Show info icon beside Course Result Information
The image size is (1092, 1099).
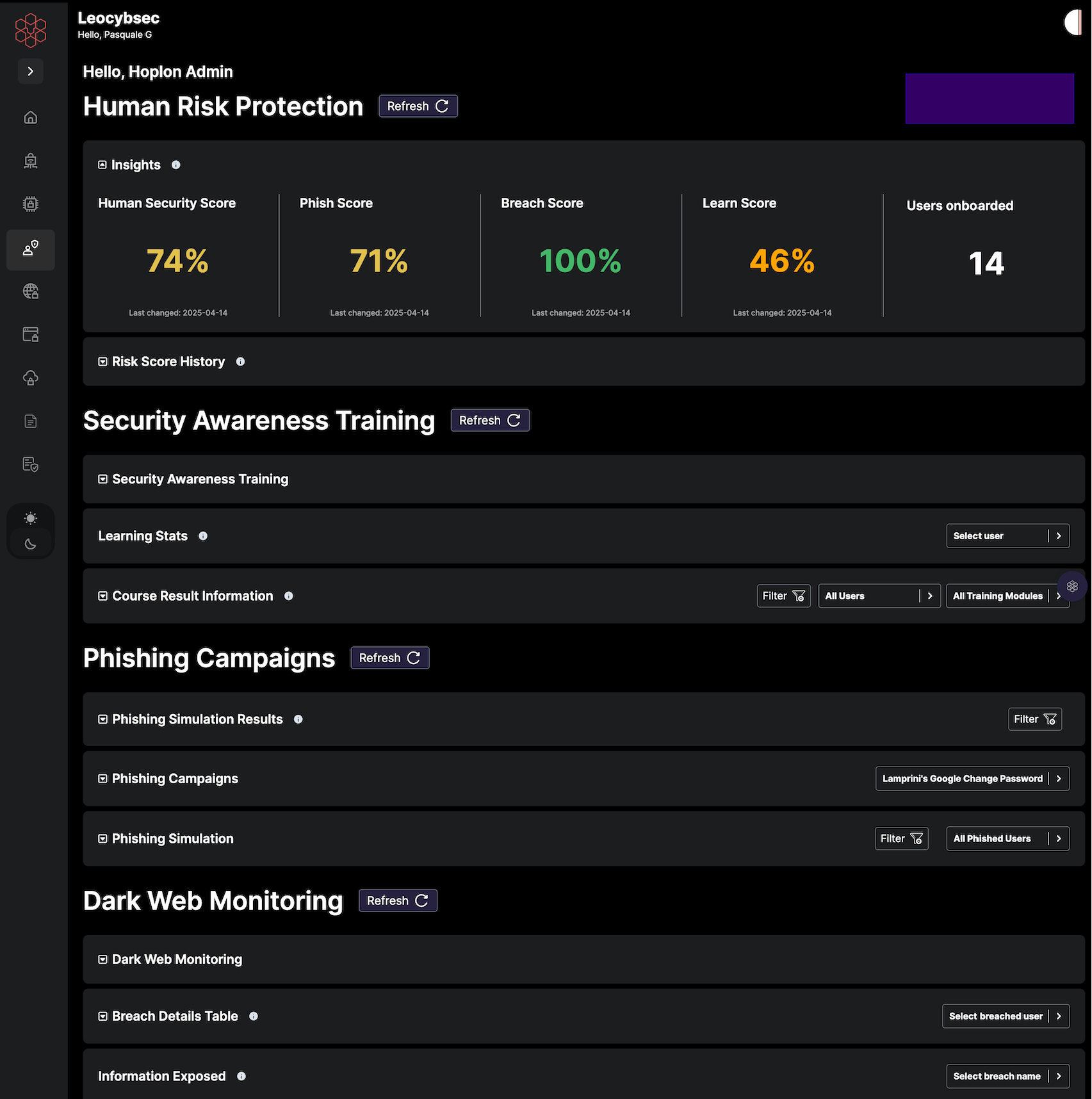coord(289,596)
